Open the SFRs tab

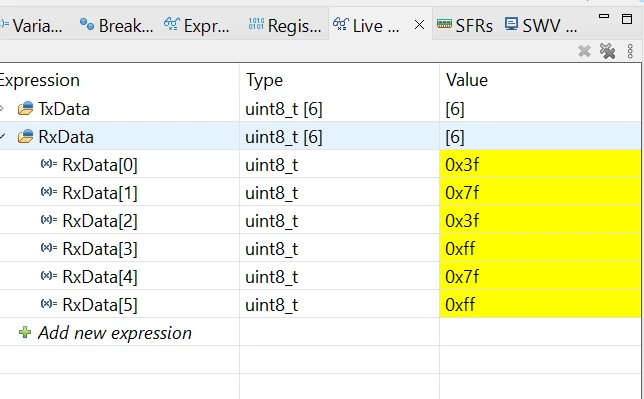464,25
